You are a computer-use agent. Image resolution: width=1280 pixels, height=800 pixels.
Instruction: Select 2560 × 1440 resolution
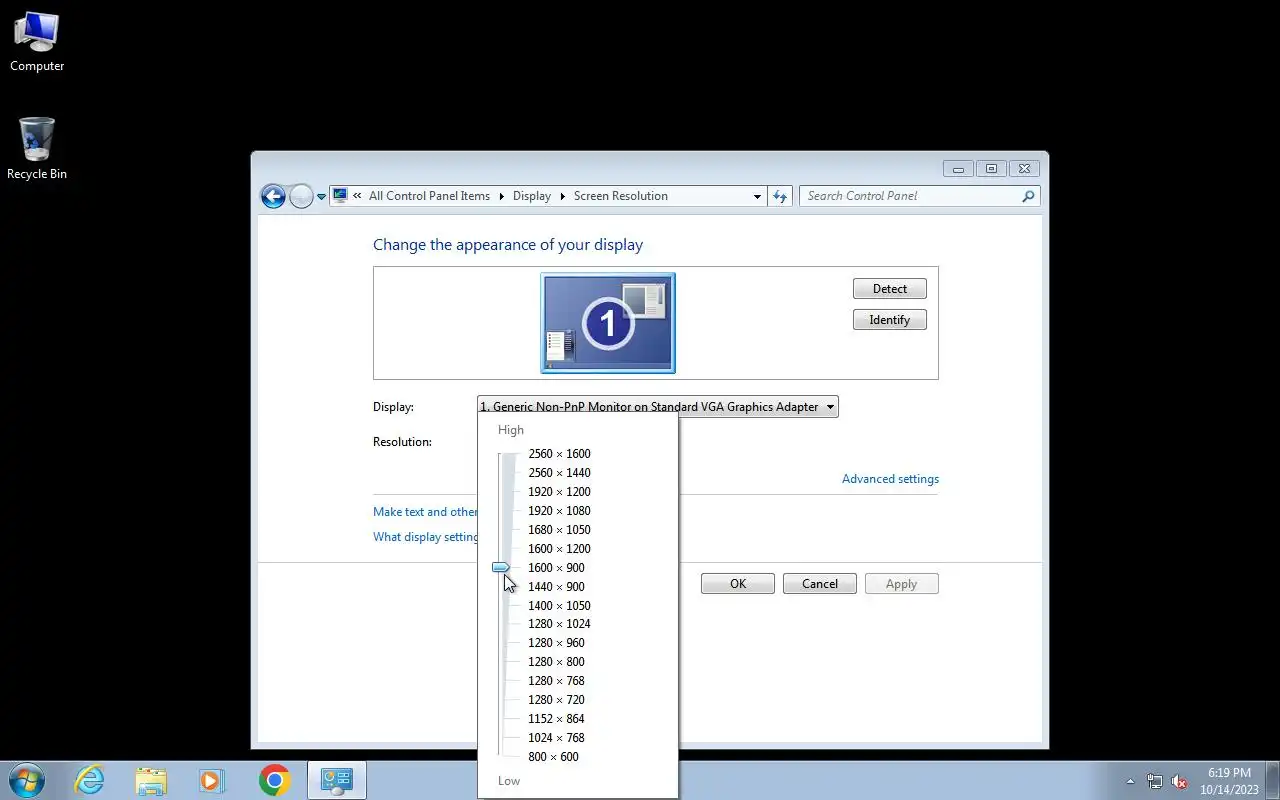(559, 473)
